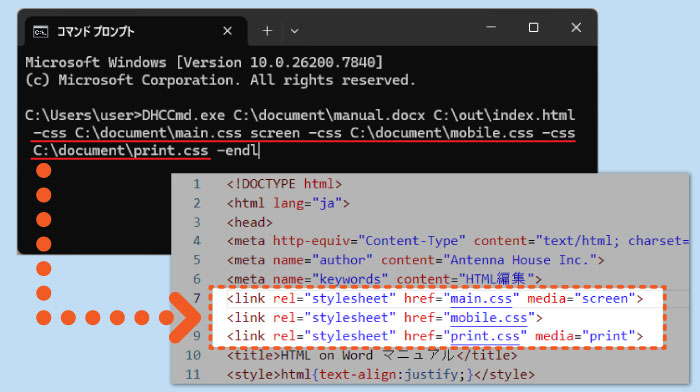Click C:\out\index.html path in command
Screen dimensions: 700x392
click(x=504, y=115)
